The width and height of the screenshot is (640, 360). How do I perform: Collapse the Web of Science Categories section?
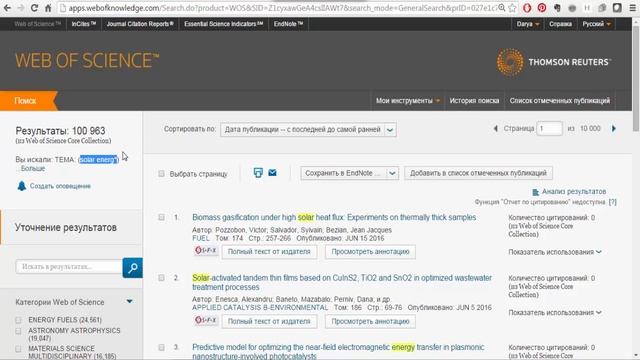tap(129, 302)
